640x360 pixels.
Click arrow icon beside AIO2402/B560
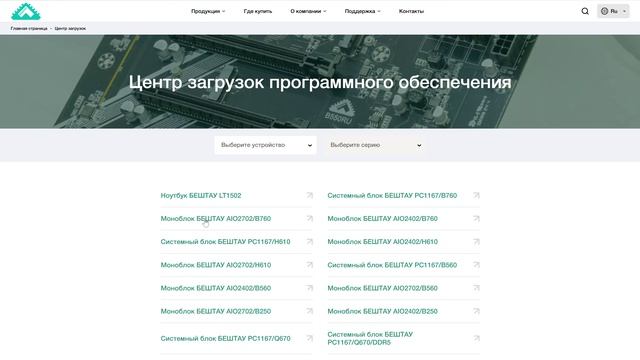[309, 288]
